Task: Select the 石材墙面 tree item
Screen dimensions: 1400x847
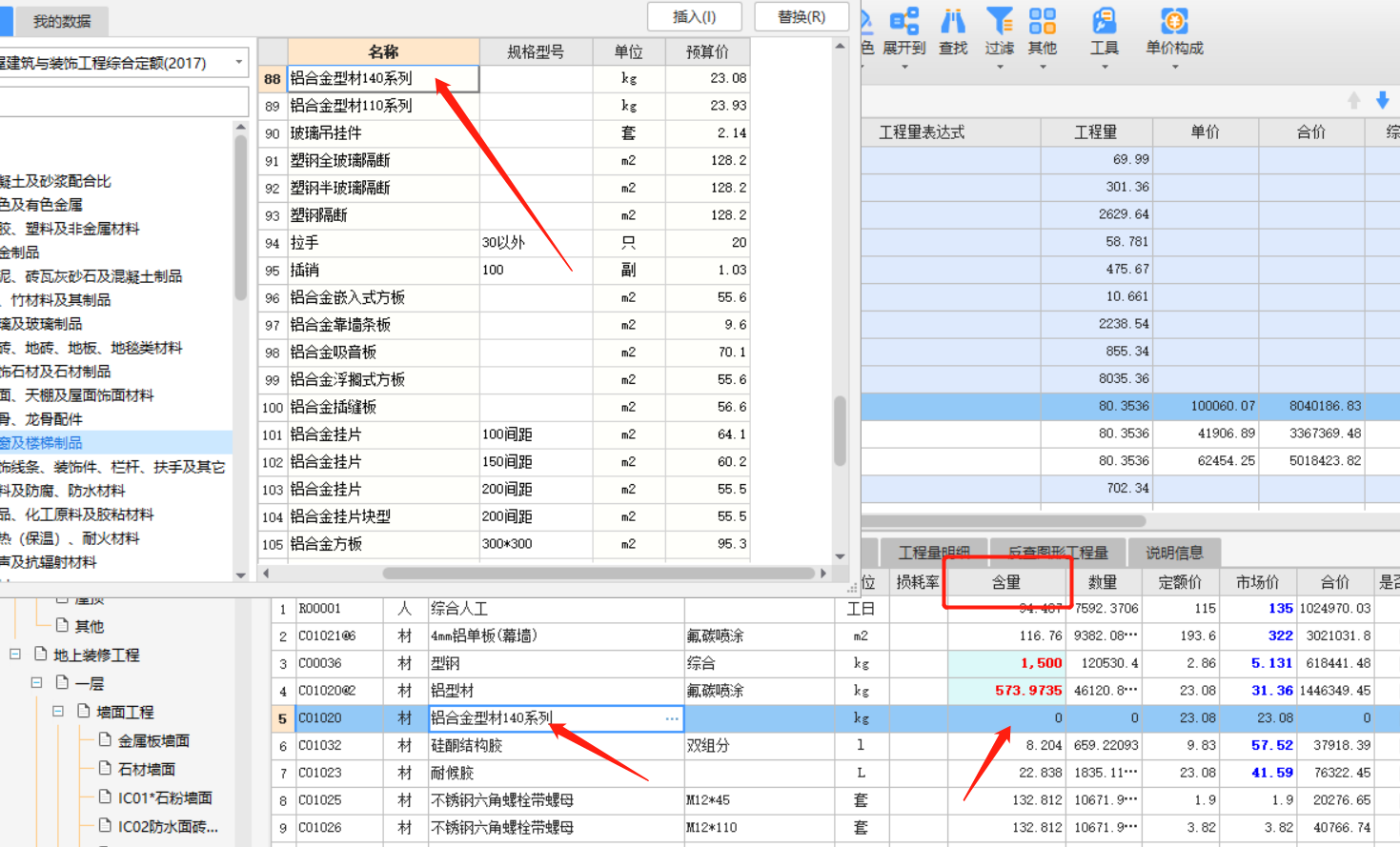Action: click(x=146, y=769)
